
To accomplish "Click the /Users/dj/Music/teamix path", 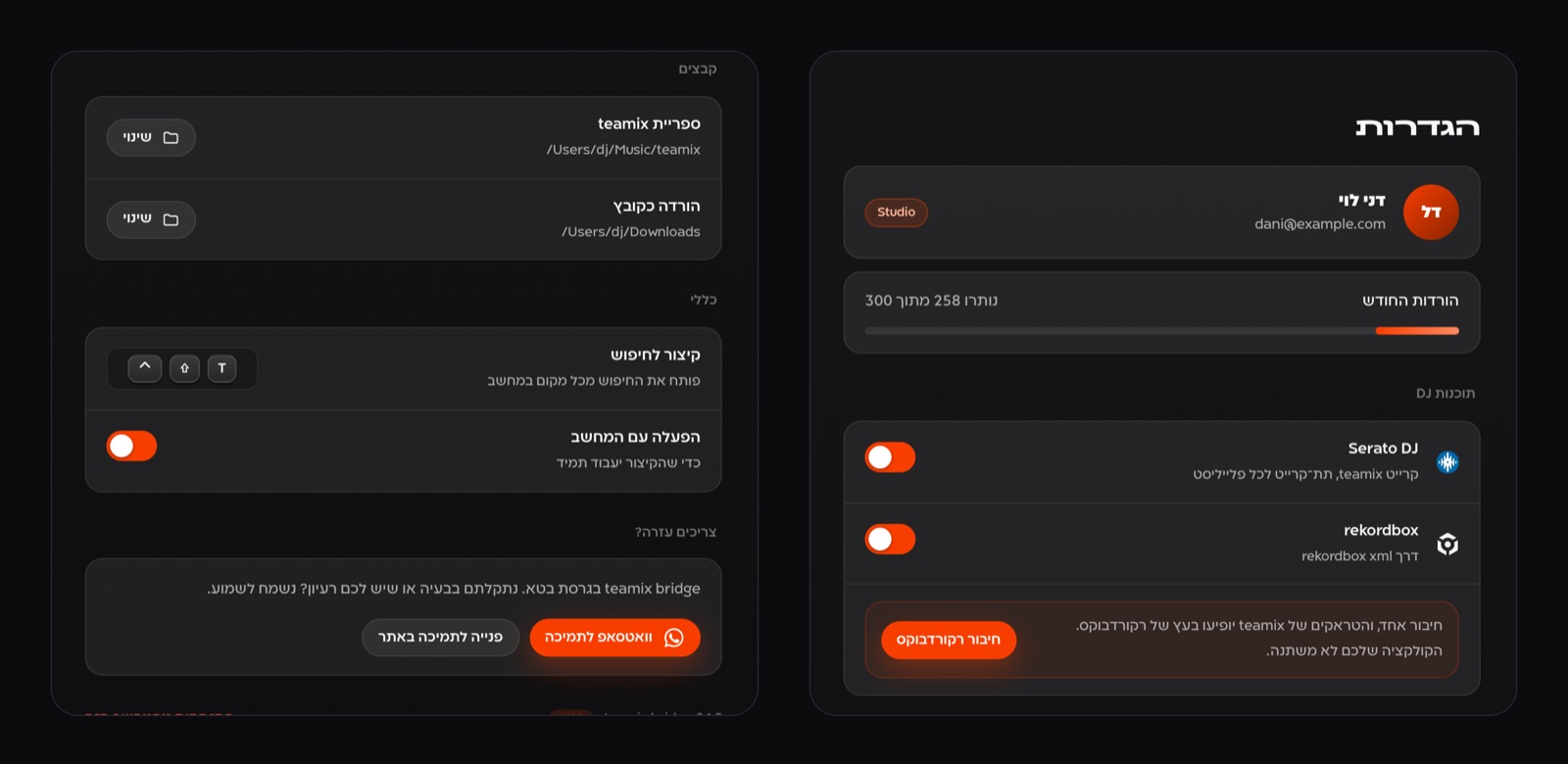I will [x=623, y=150].
